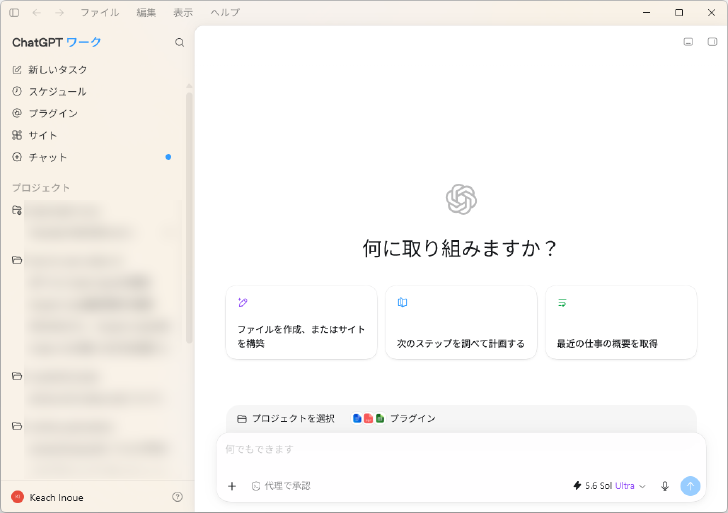Click the サイト grid icon
Viewport: 728px width, 513px height.
17,135
